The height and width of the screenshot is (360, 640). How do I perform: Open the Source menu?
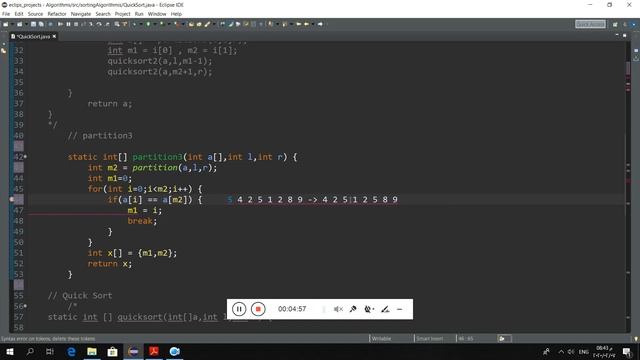point(35,14)
